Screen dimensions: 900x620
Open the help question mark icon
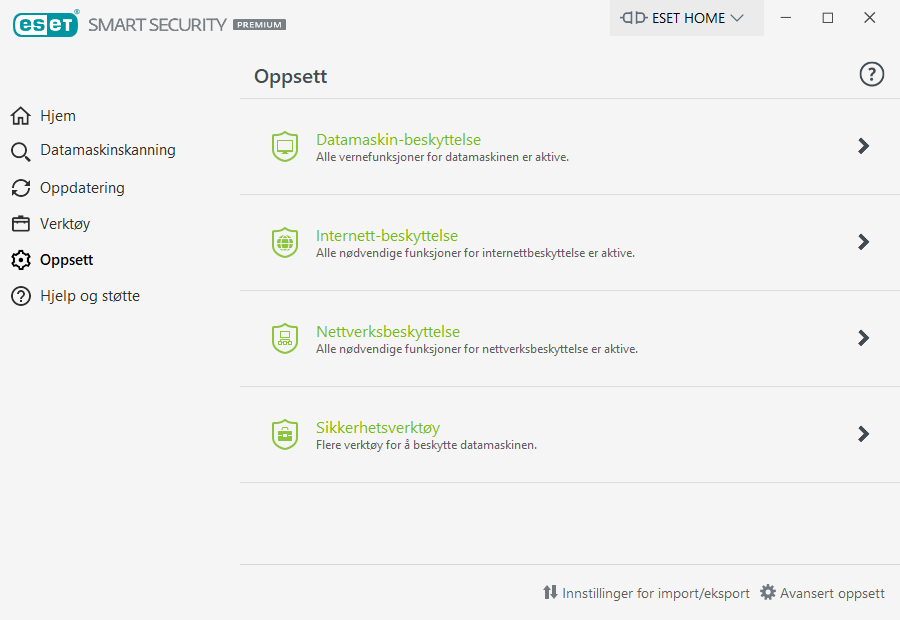coord(871,74)
